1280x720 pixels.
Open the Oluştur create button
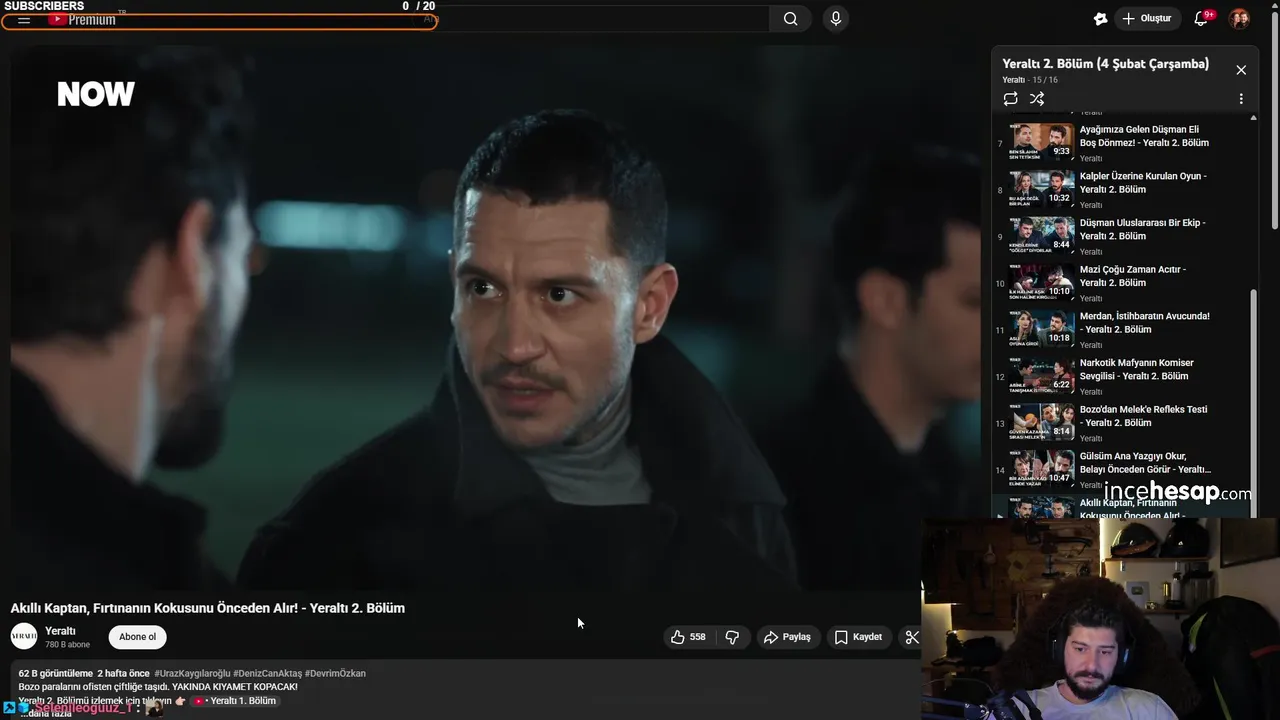point(1146,19)
